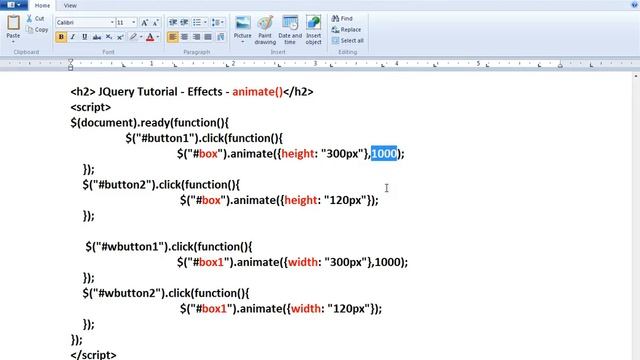Open WordPad Help icon

635,5
